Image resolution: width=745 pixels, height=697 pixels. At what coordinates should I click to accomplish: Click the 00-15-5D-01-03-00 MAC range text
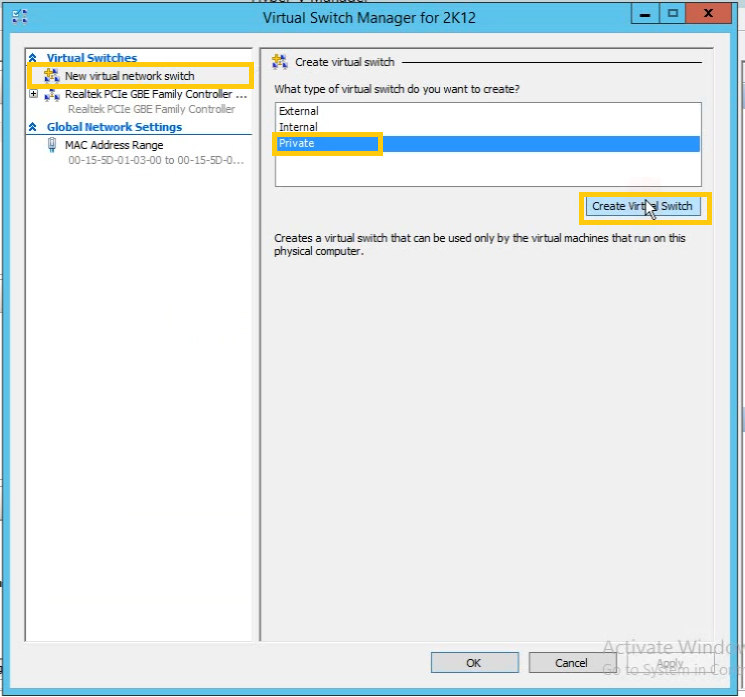click(x=156, y=160)
